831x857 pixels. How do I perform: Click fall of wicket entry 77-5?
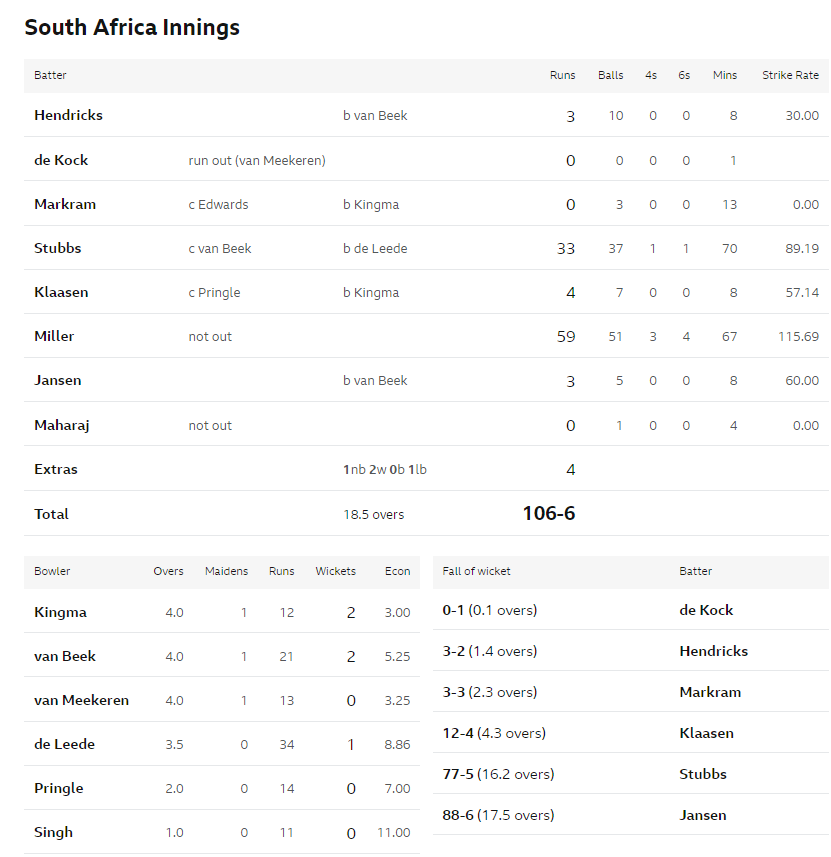(498, 774)
